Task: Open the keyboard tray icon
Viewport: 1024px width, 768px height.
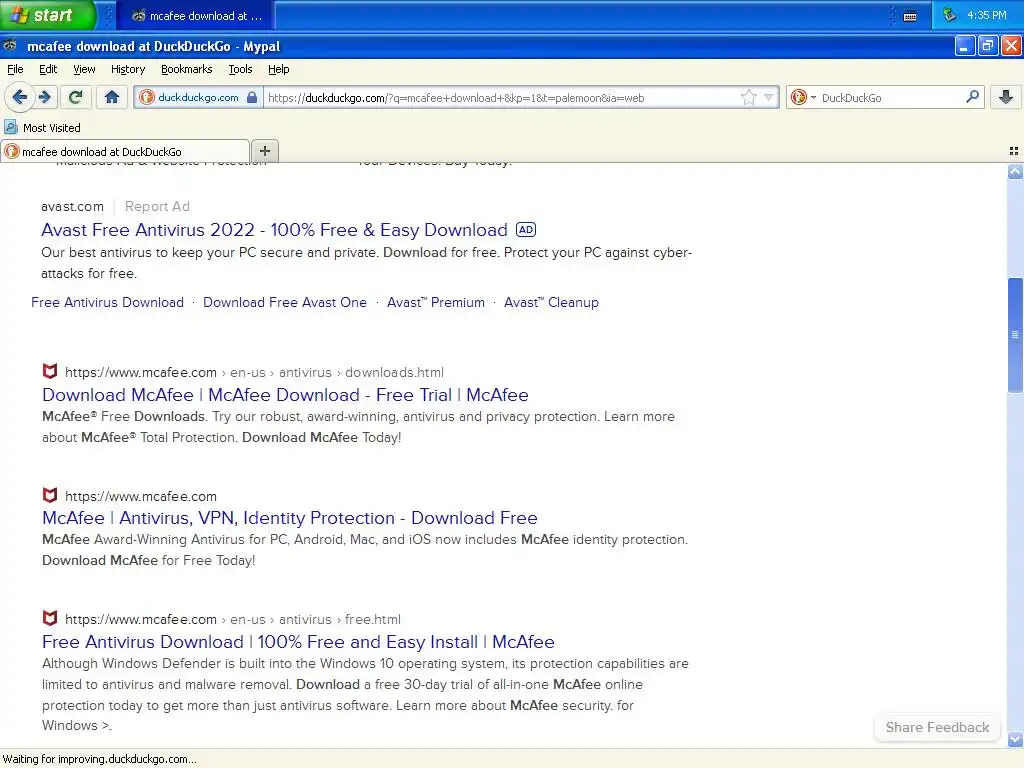Action: click(910, 16)
